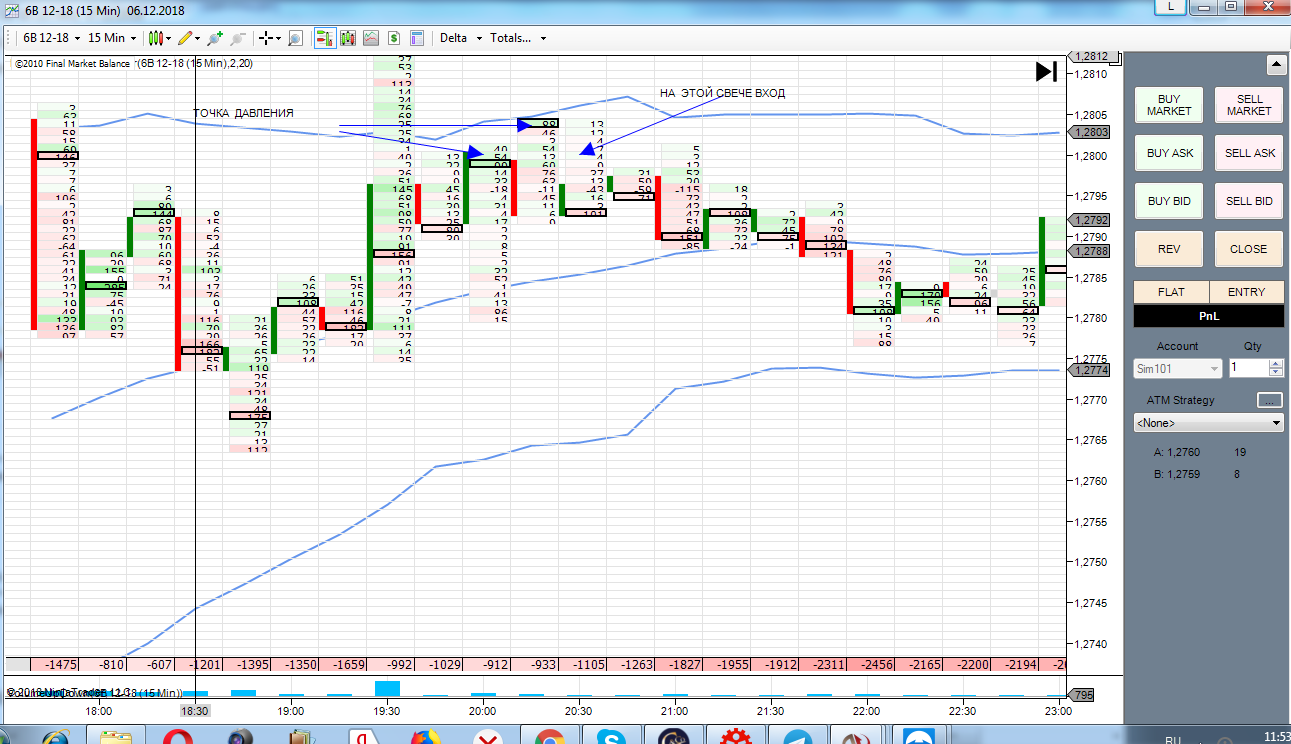Click the BUY BID button
The height and width of the screenshot is (744, 1291).
[1169, 201]
